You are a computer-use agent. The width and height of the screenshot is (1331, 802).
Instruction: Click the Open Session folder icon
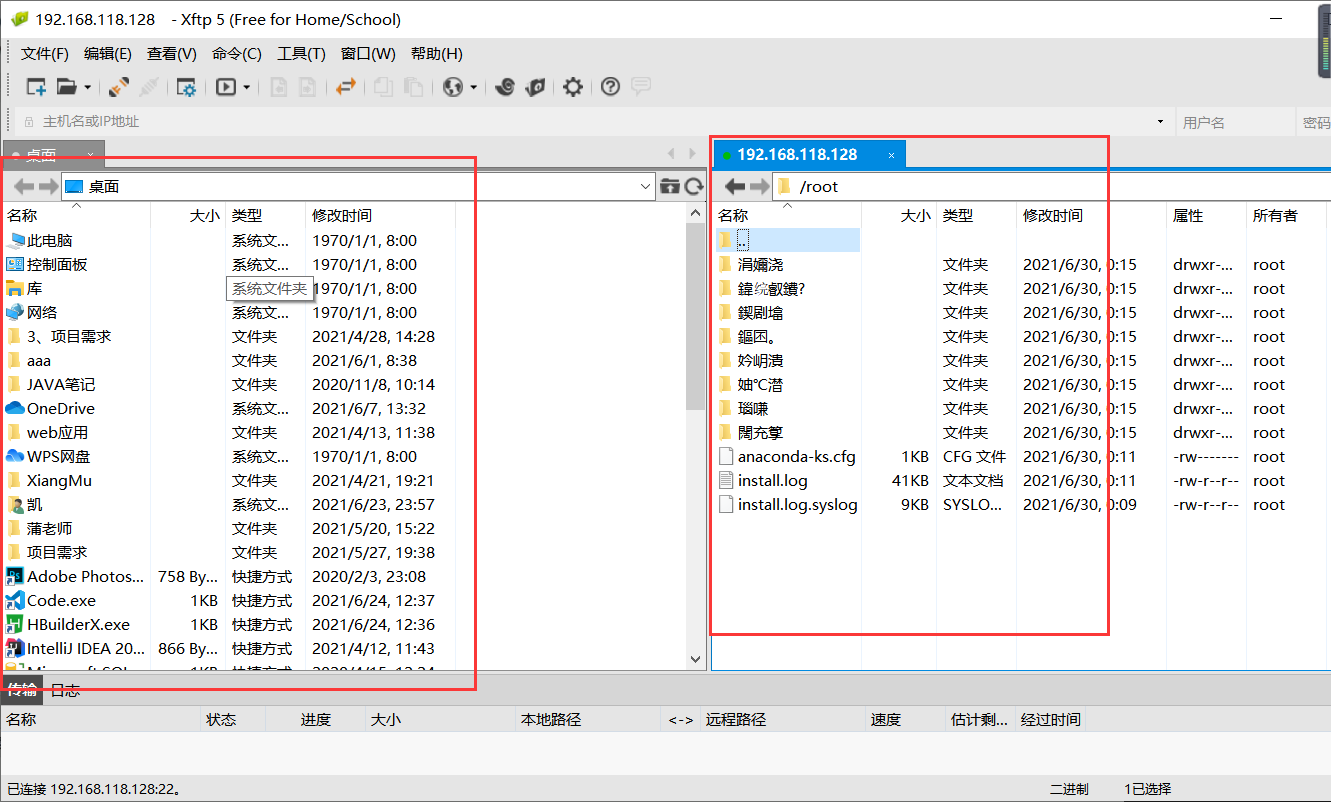pyautogui.click(x=67, y=87)
